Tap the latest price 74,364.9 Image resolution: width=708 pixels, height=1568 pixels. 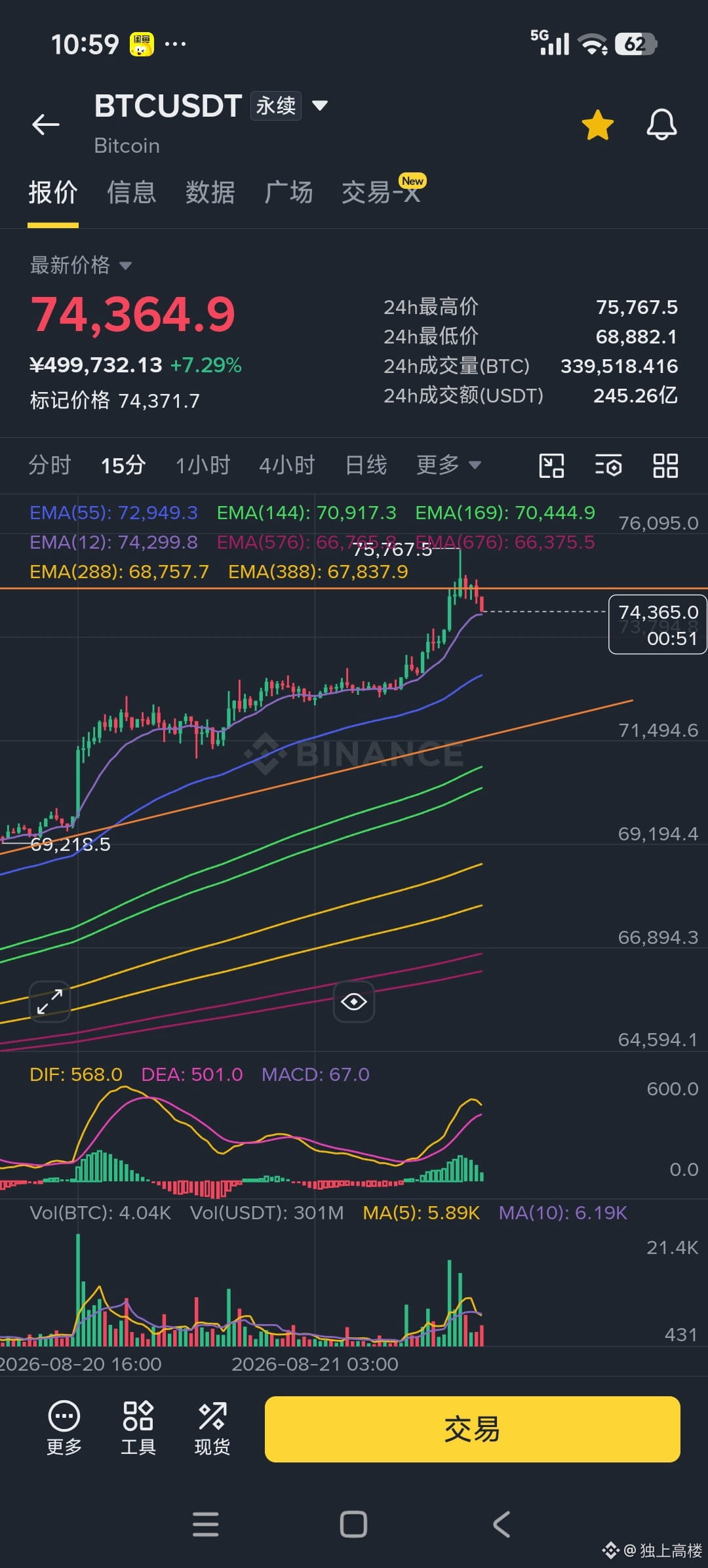point(133,314)
